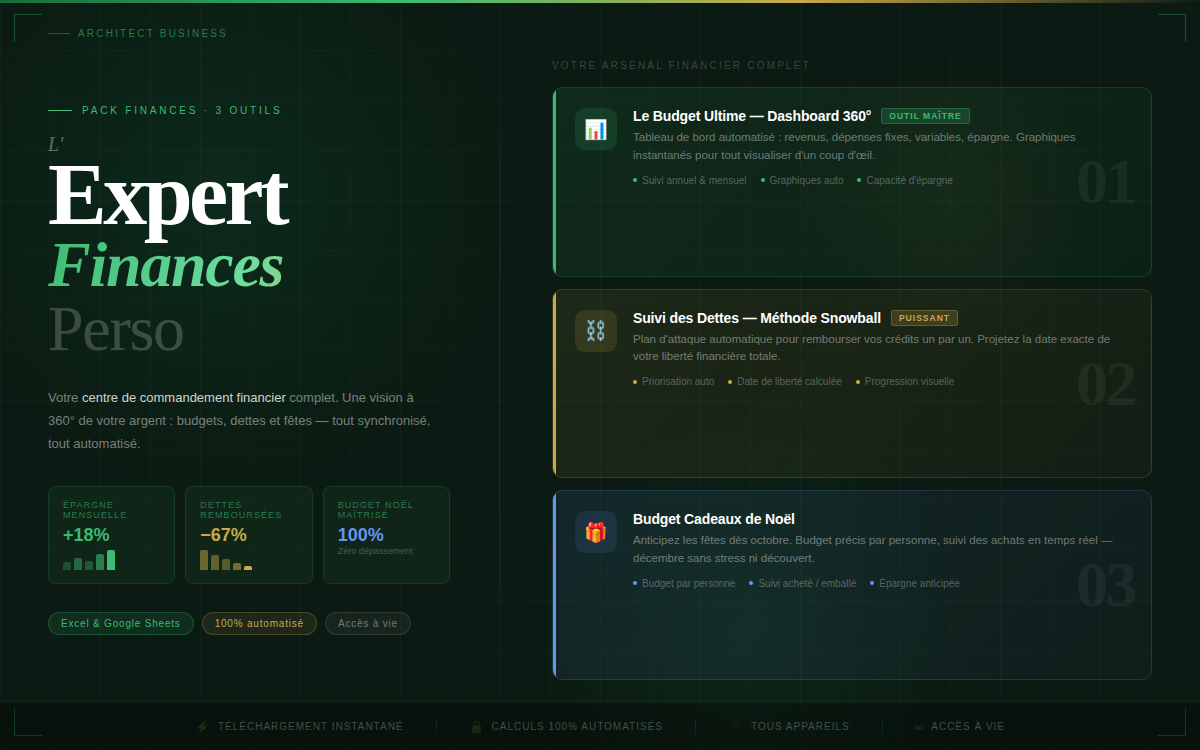Select the 100% automatisé pill

coord(259,624)
